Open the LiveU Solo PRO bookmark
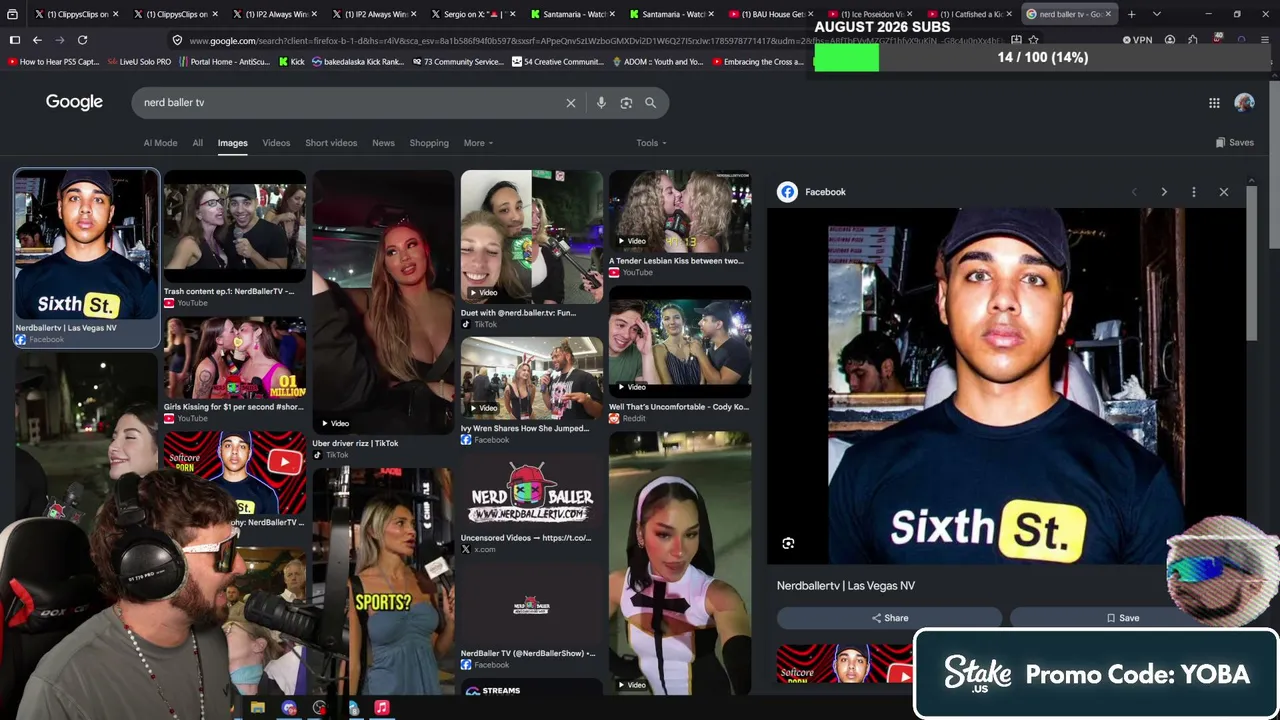 (139, 62)
